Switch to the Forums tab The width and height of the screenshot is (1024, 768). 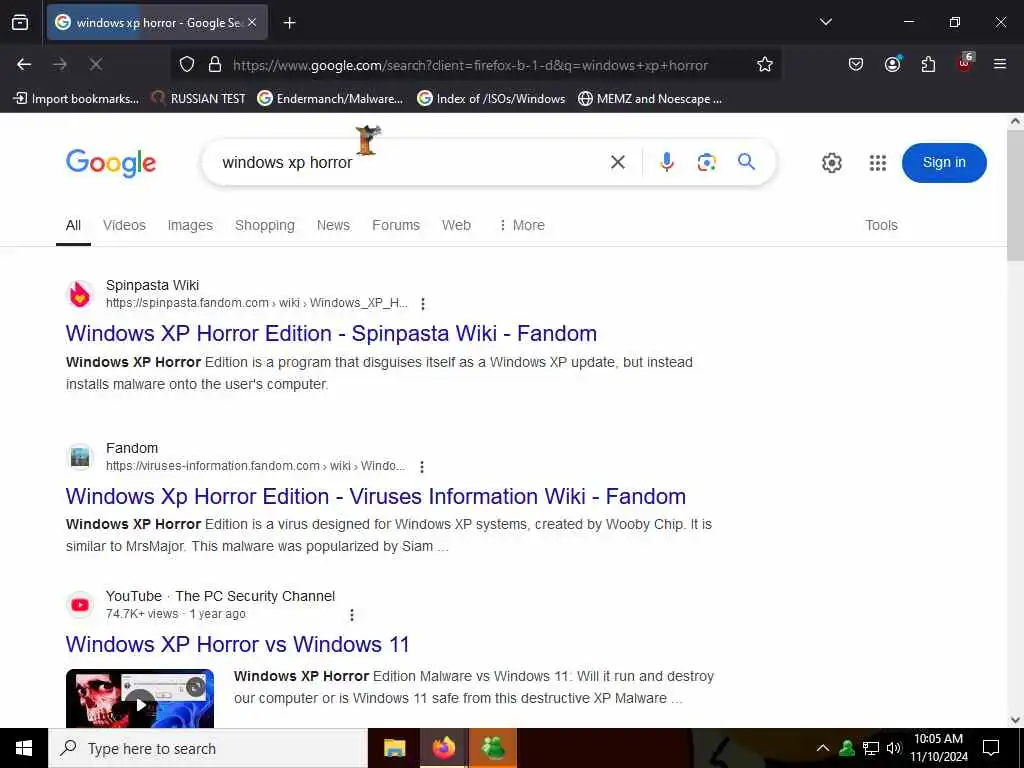[396, 225]
